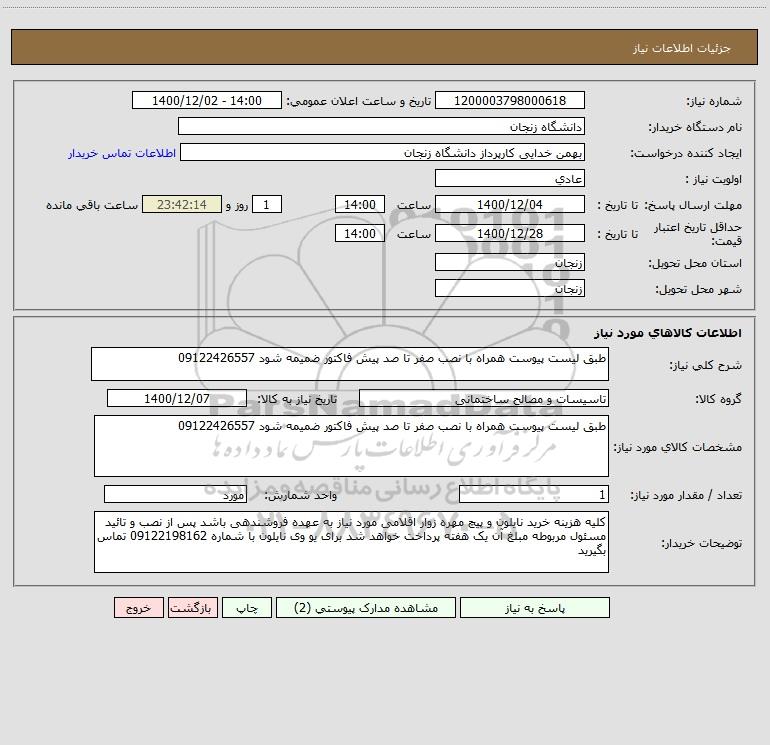Click the توضیحات خریدار notes text area
This screenshot has height=745, width=770.
[351, 542]
